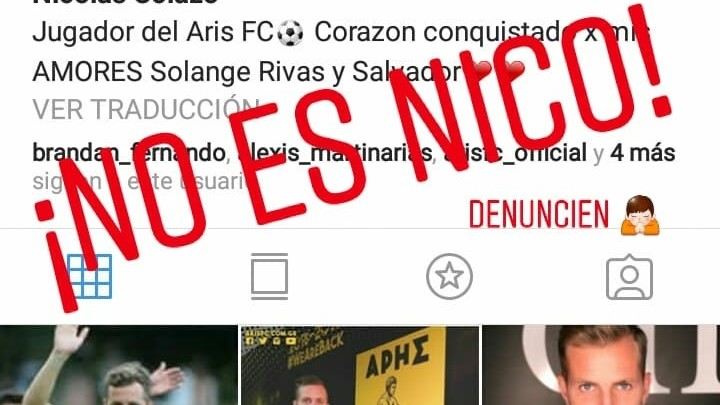This screenshot has height=405, width=720.
Task: Open the close-up face photo thumbnail
Action: 601,365
